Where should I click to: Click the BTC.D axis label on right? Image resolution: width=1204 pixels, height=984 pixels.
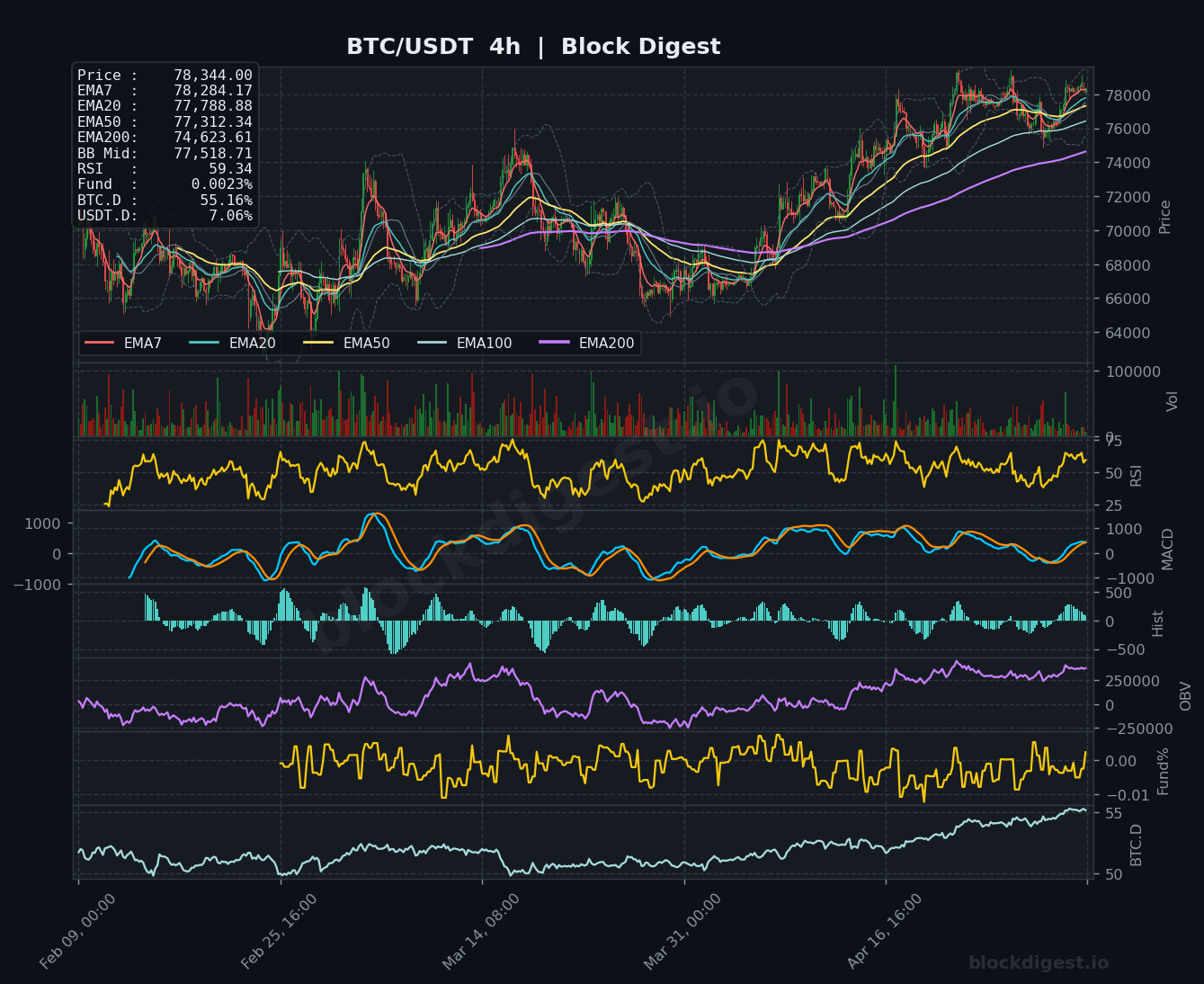coord(1136,845)
